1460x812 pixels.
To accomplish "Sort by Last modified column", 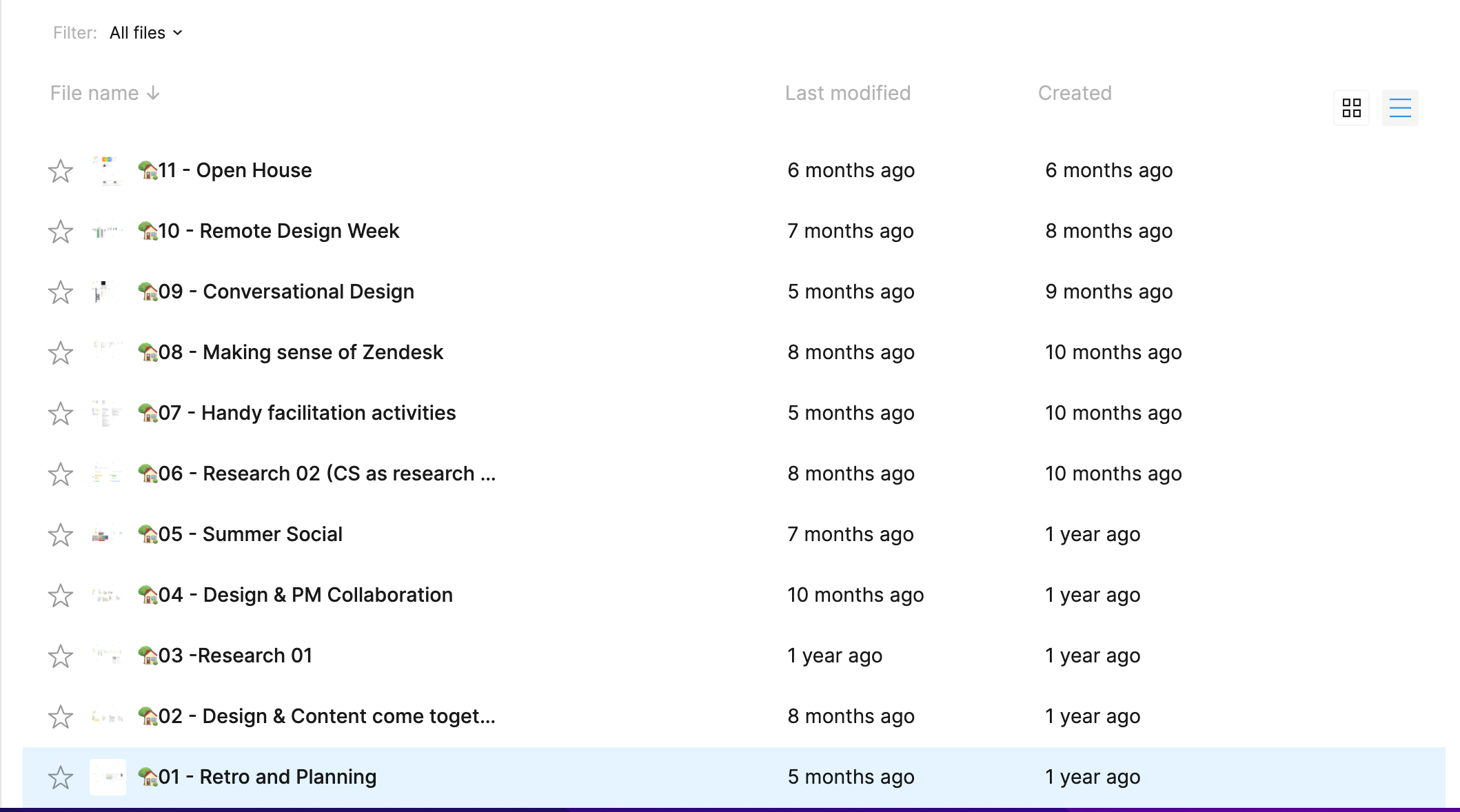I will point(847,93).
